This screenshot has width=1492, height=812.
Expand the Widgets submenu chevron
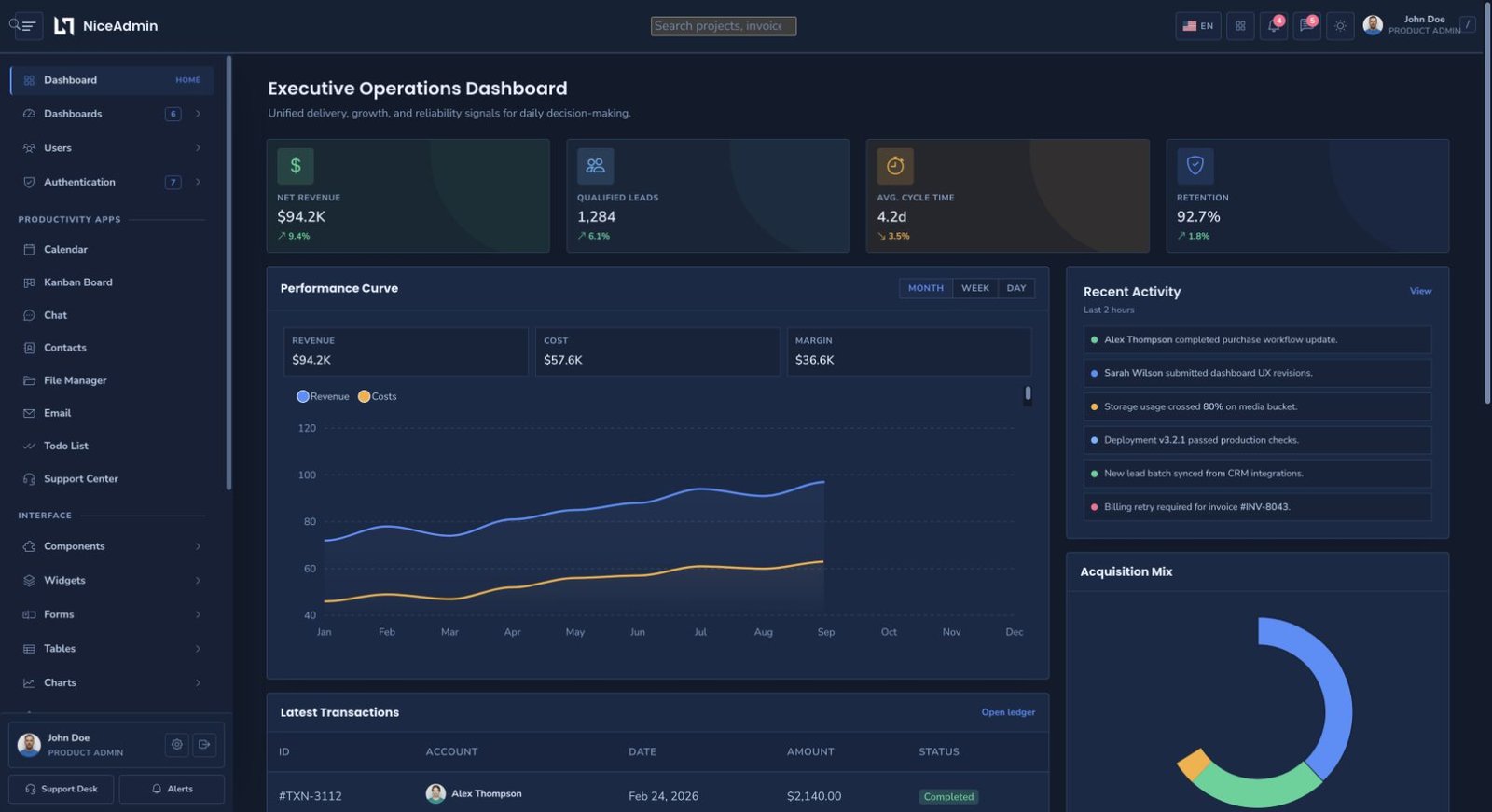[x=198, y=581]
